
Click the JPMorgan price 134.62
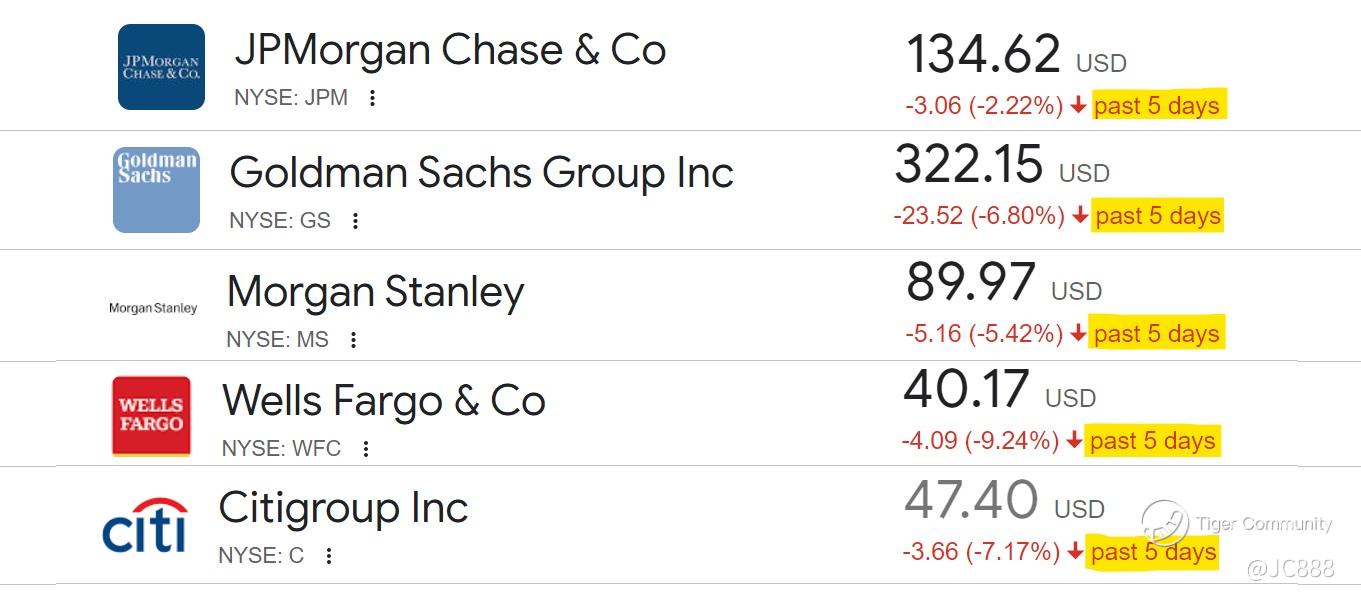pyautogui.click(x=983, y=54)
